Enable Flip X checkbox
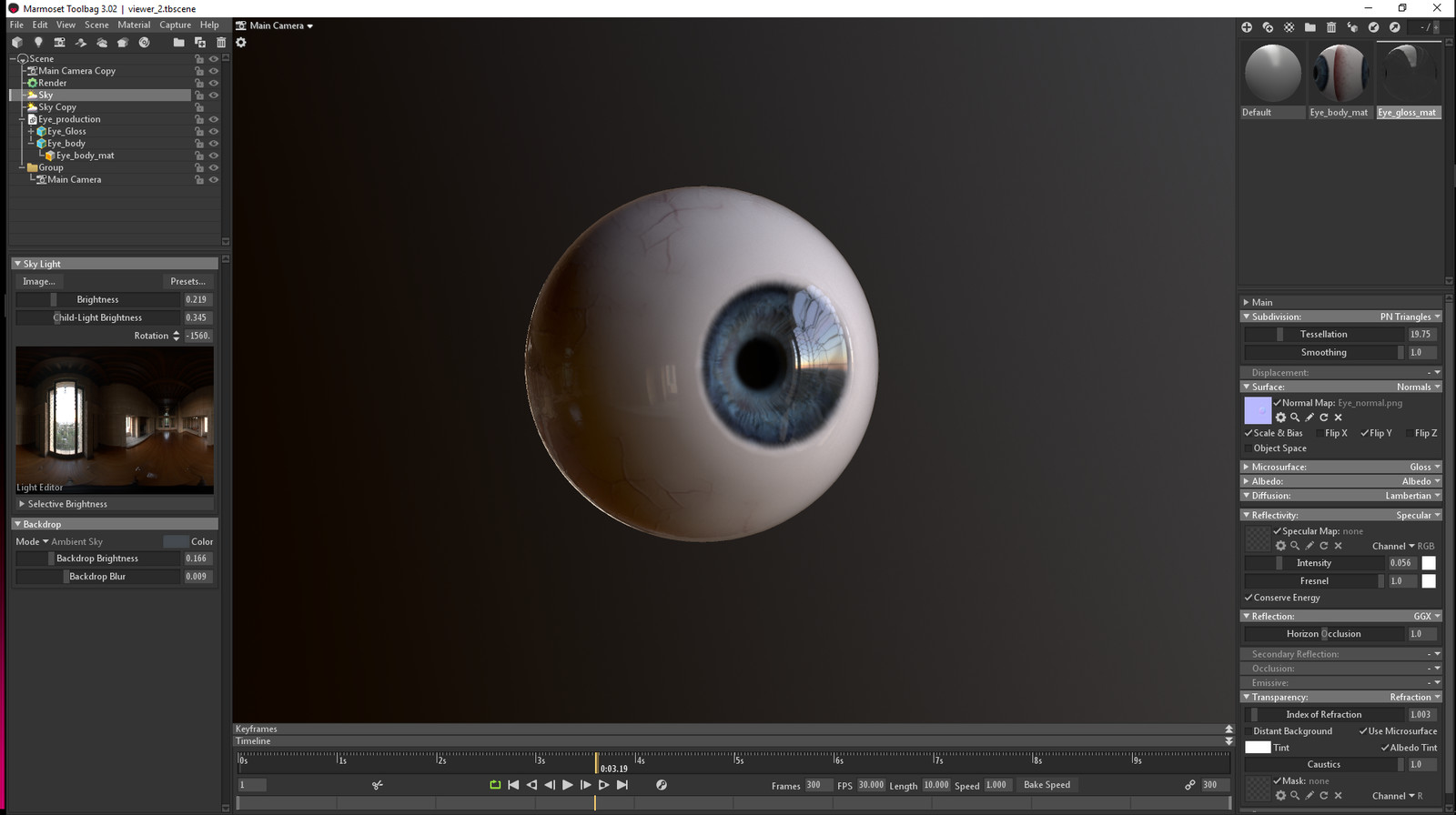Image resolution: width=1456 pixels, height=815 pixels. click(x=1320, y=433)
